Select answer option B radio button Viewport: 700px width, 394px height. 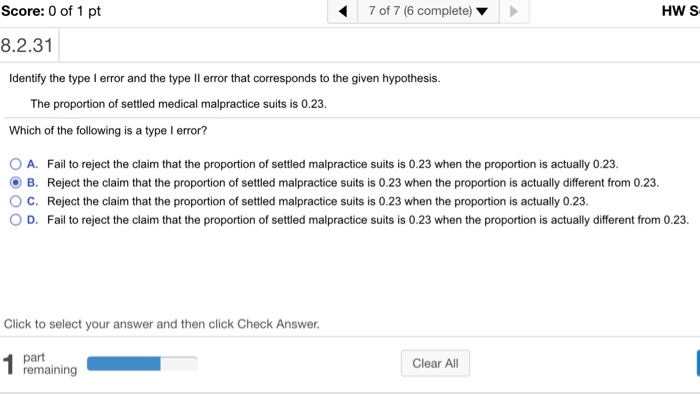pyautogui.click(x=16, y=182)
